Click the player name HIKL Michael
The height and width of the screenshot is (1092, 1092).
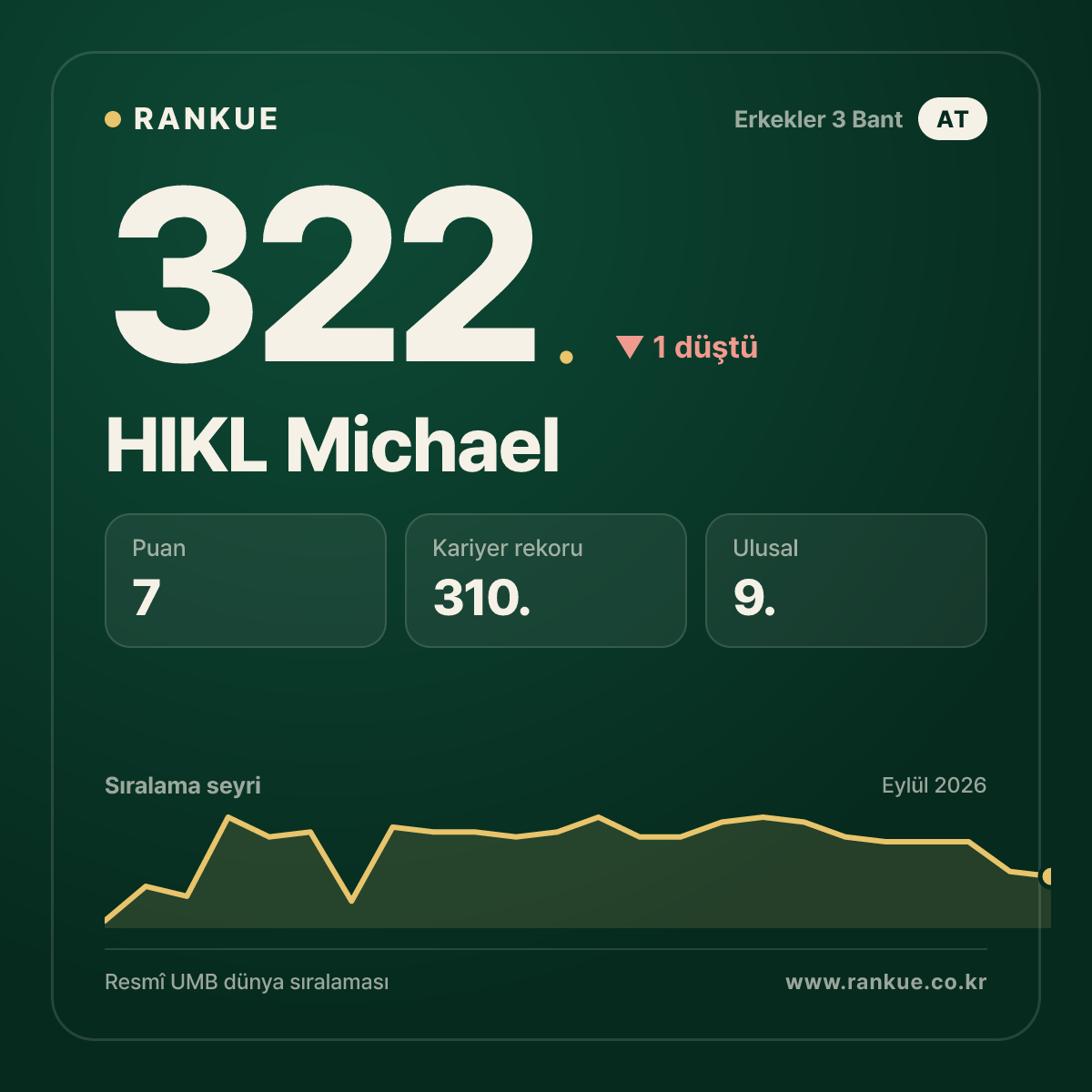332,445
